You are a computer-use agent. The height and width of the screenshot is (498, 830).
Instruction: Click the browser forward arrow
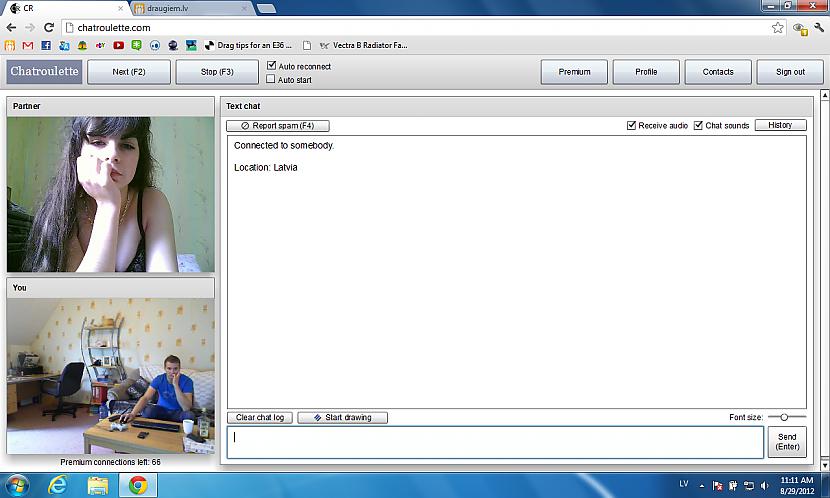[30, 28]
